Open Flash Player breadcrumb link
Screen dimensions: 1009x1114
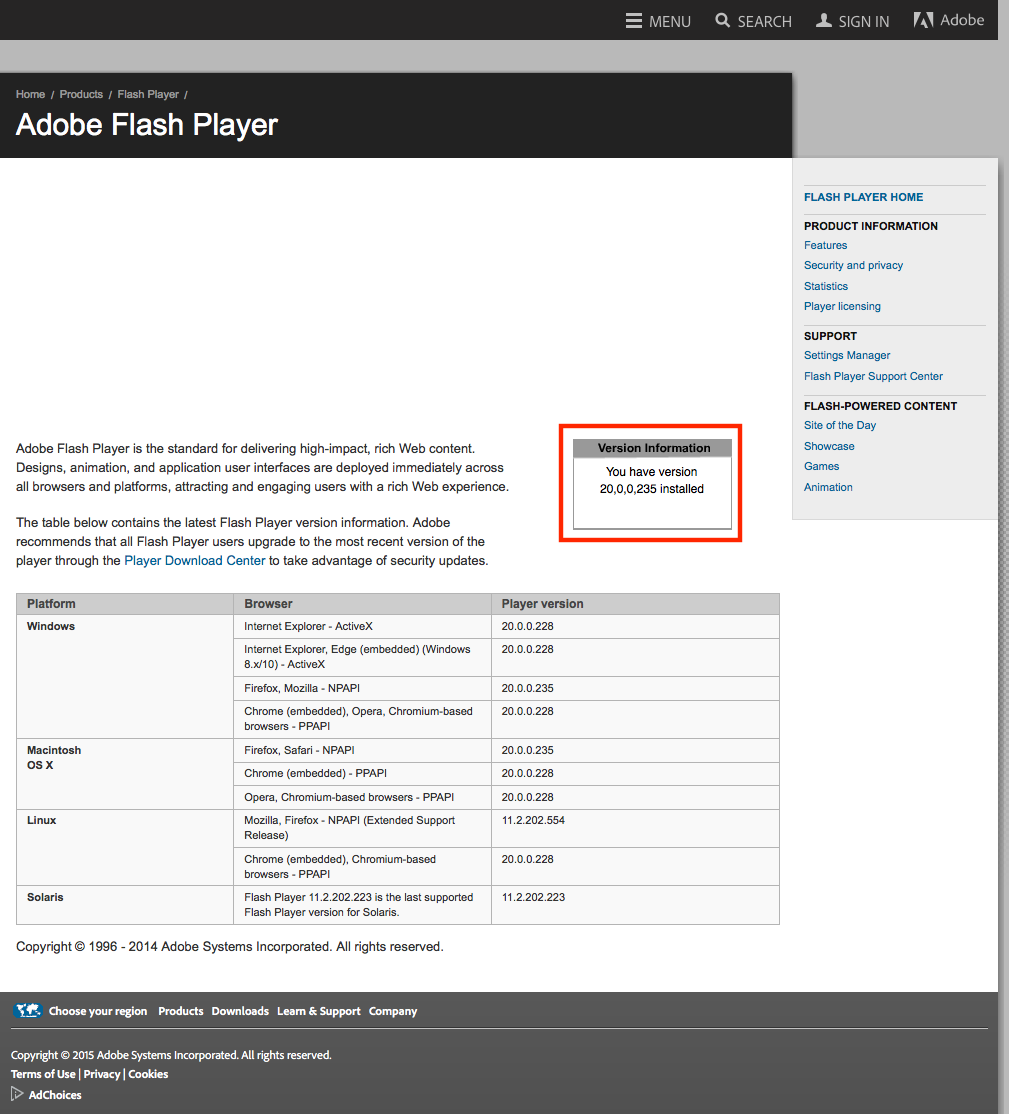tap(148, 94)
